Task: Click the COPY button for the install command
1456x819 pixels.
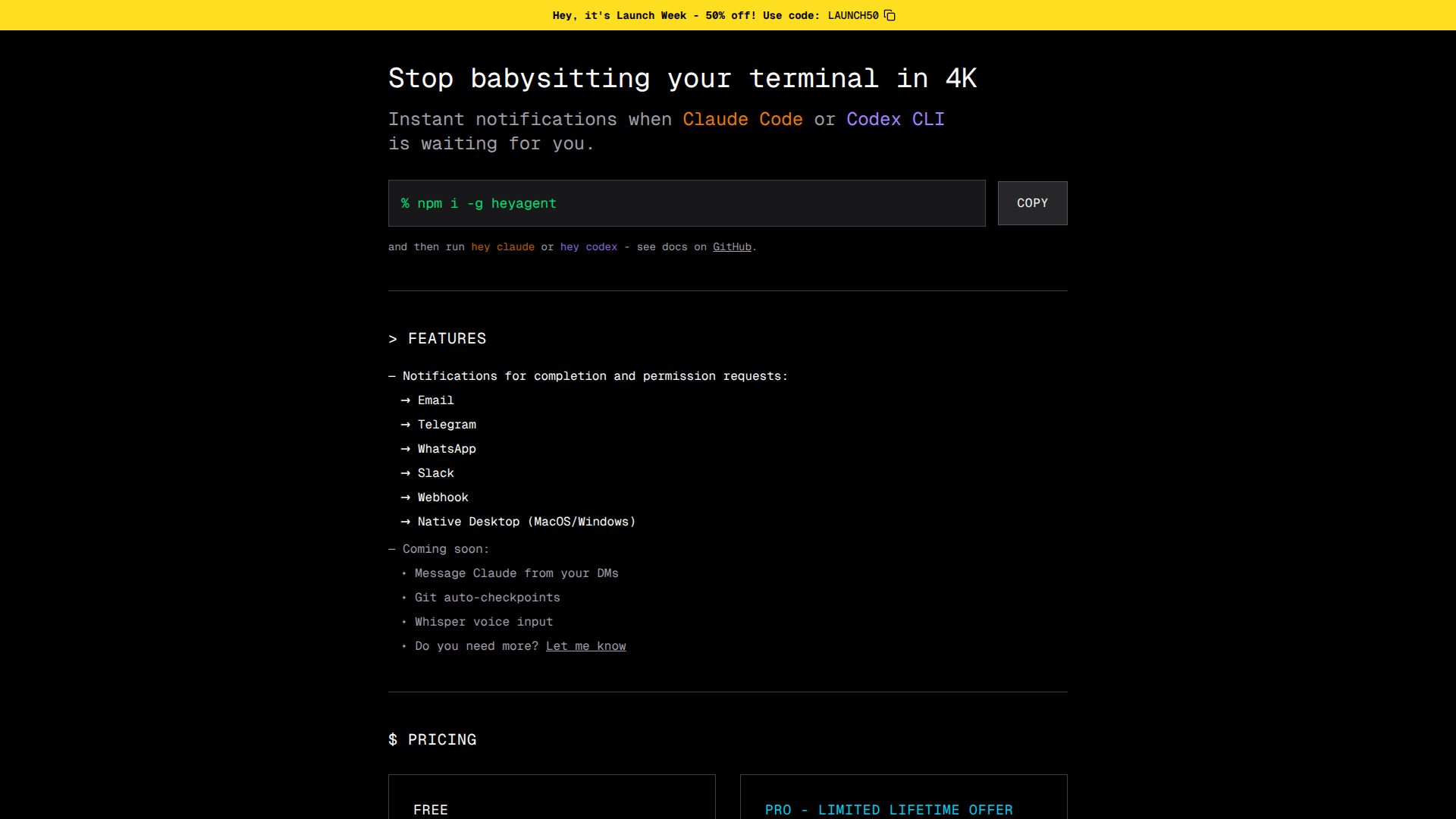Action: (1032, 202)
